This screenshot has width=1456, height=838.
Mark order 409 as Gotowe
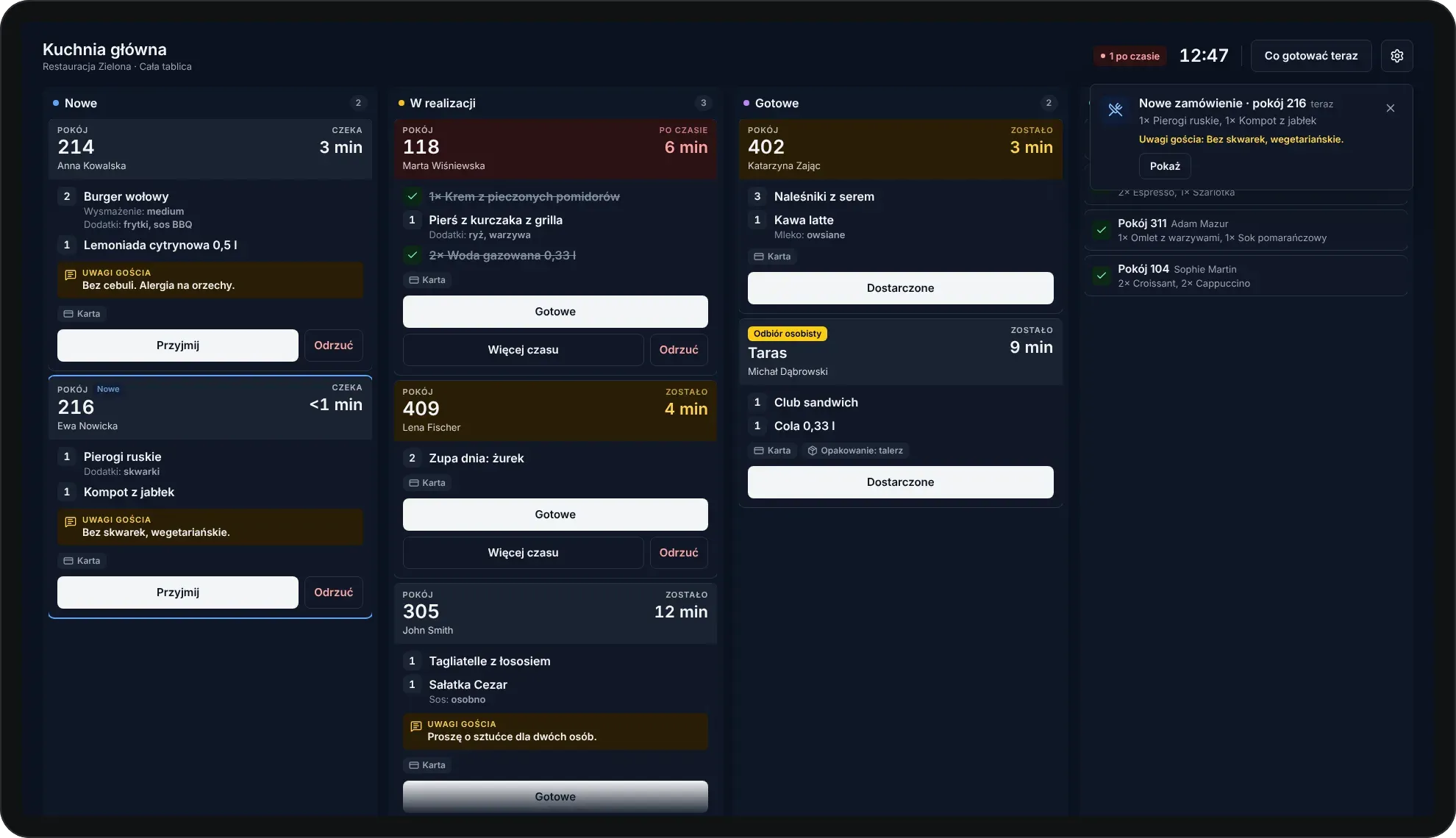tap(555, 515)
